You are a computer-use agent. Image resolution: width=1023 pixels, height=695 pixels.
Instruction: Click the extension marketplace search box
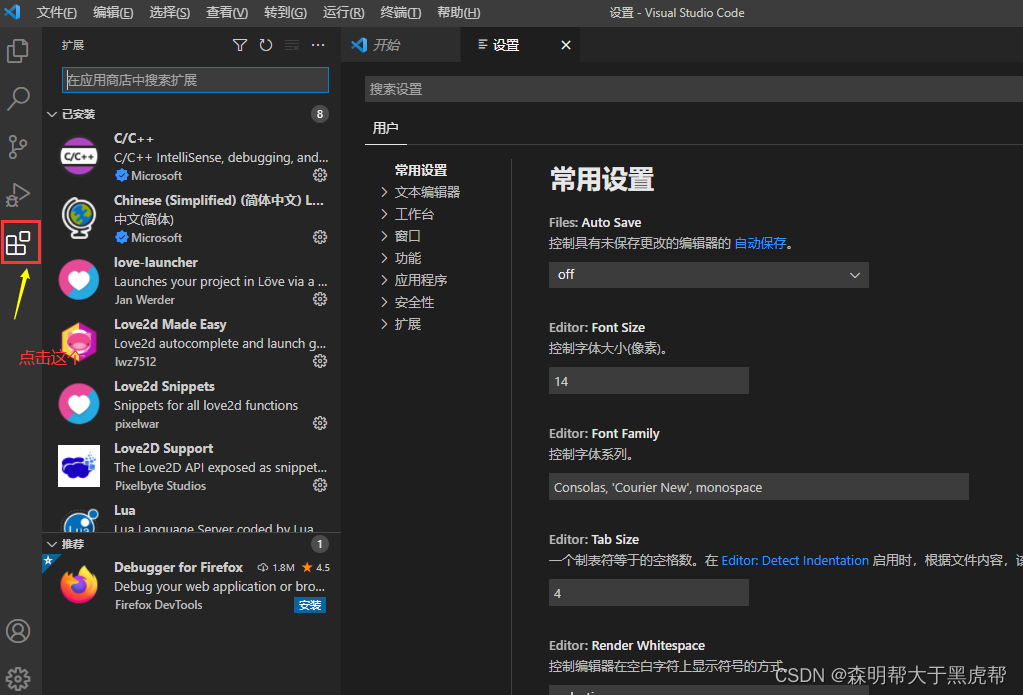tap(195, 80)
